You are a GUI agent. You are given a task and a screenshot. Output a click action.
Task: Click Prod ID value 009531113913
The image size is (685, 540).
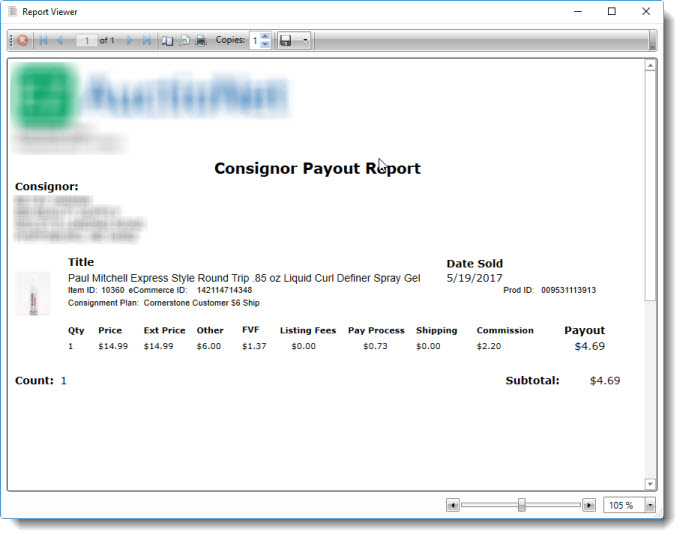pos(568,290)
